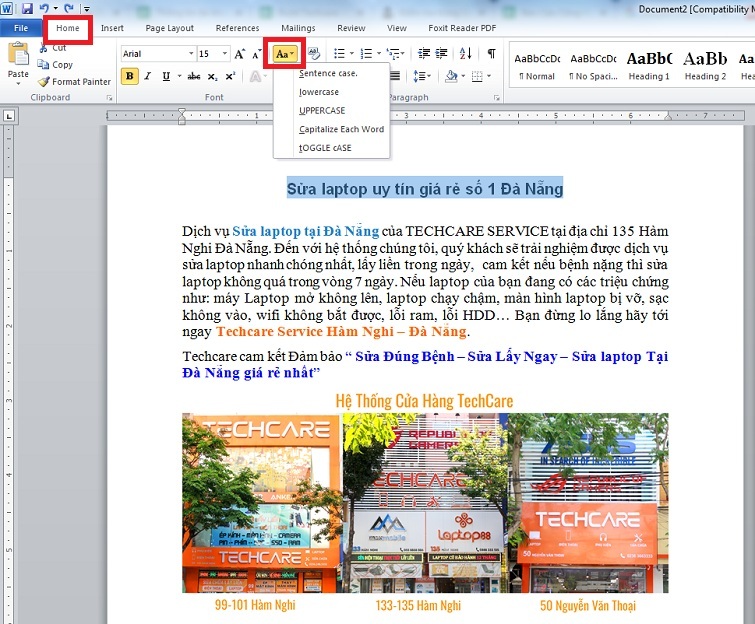Click Clear Formatting eraser icon
The width and height of the screenshot is (755, 624).
[314, 53]
